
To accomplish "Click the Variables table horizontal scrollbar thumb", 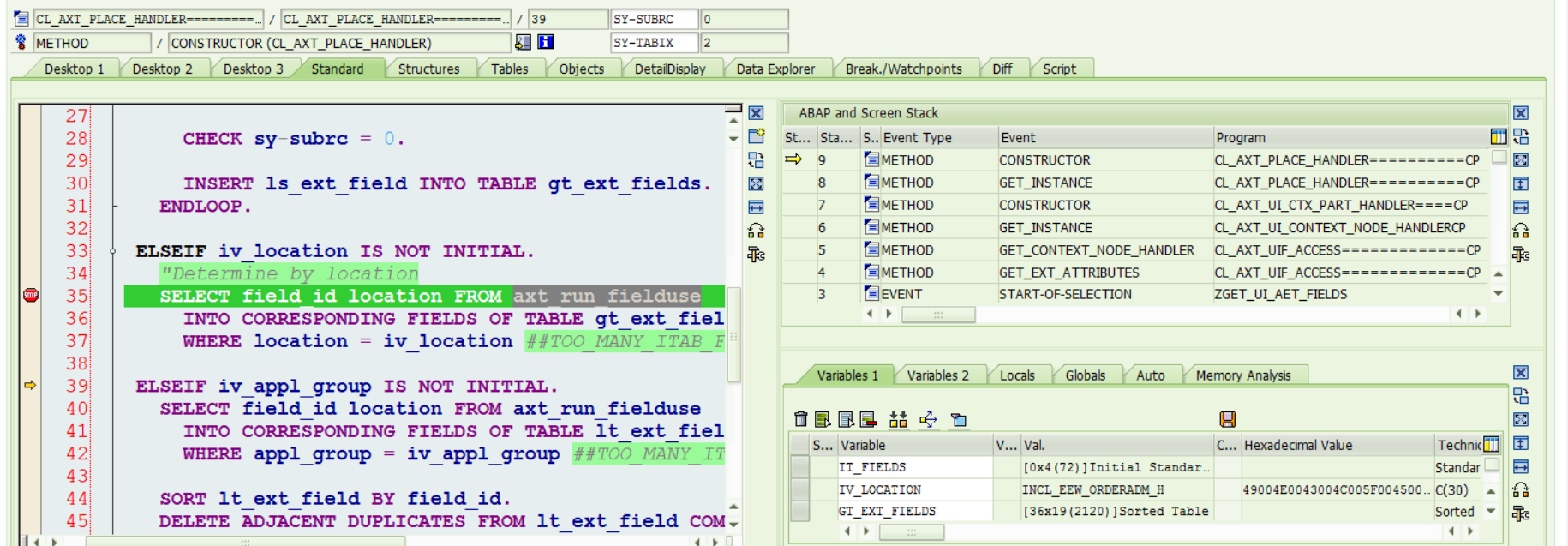I will pos(912,532).
